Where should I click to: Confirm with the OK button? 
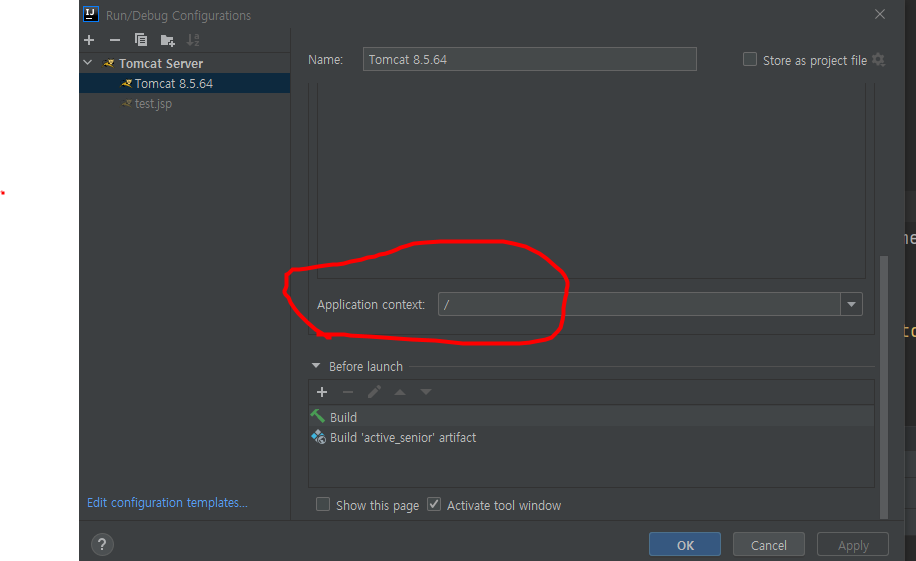coord(685,545)
